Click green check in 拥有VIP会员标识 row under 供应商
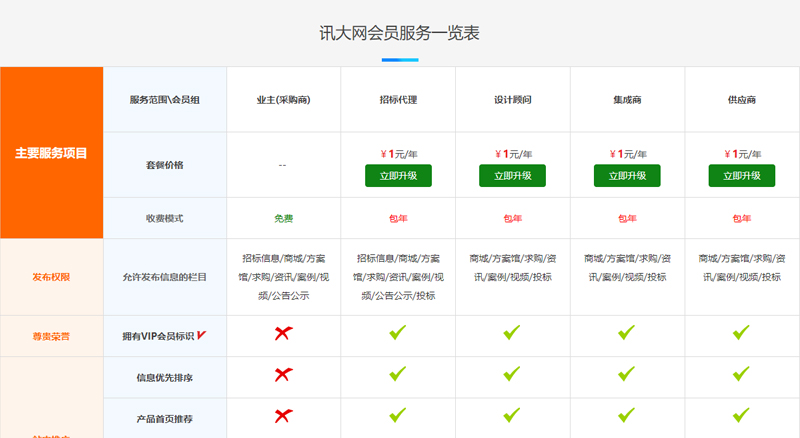The width and height of the screenshot is (800, 438). point(742,332)
